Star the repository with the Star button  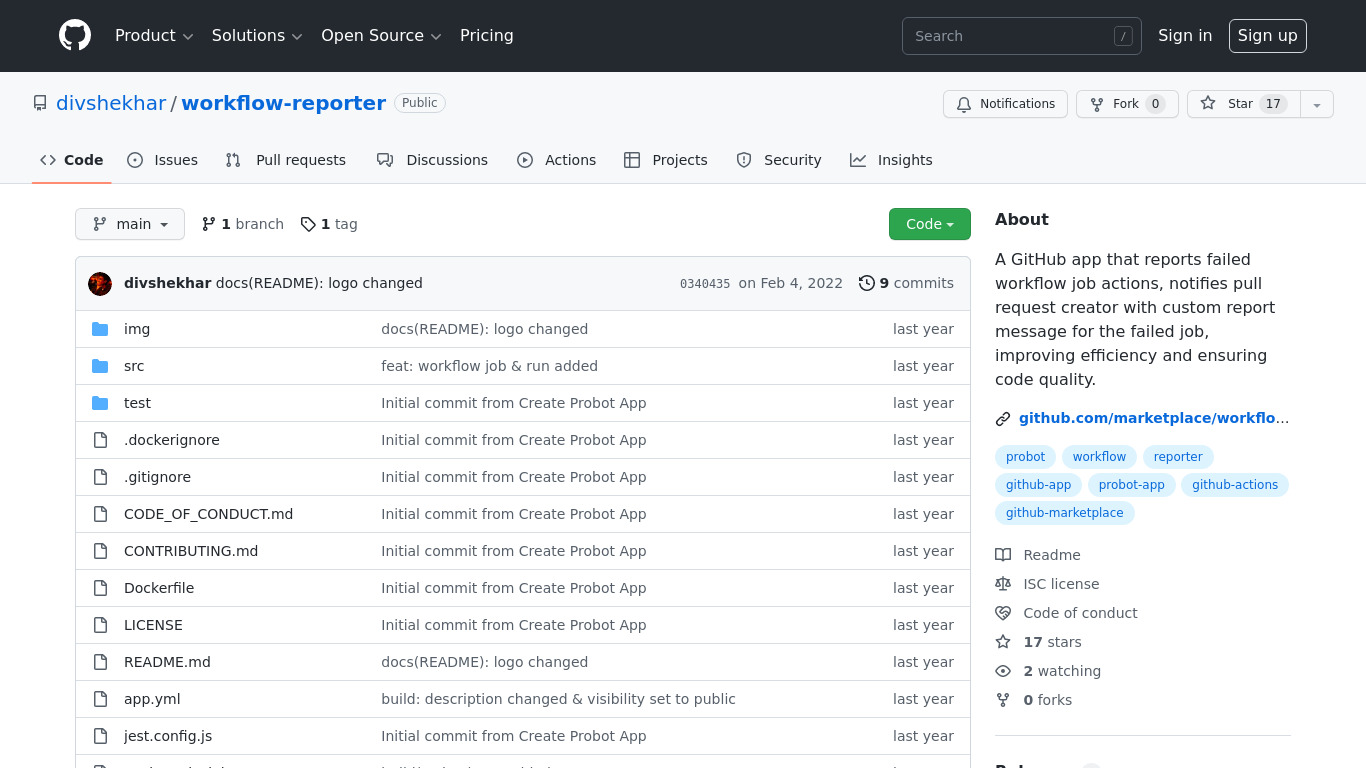pyautogui.click(x=1243, y=104)
